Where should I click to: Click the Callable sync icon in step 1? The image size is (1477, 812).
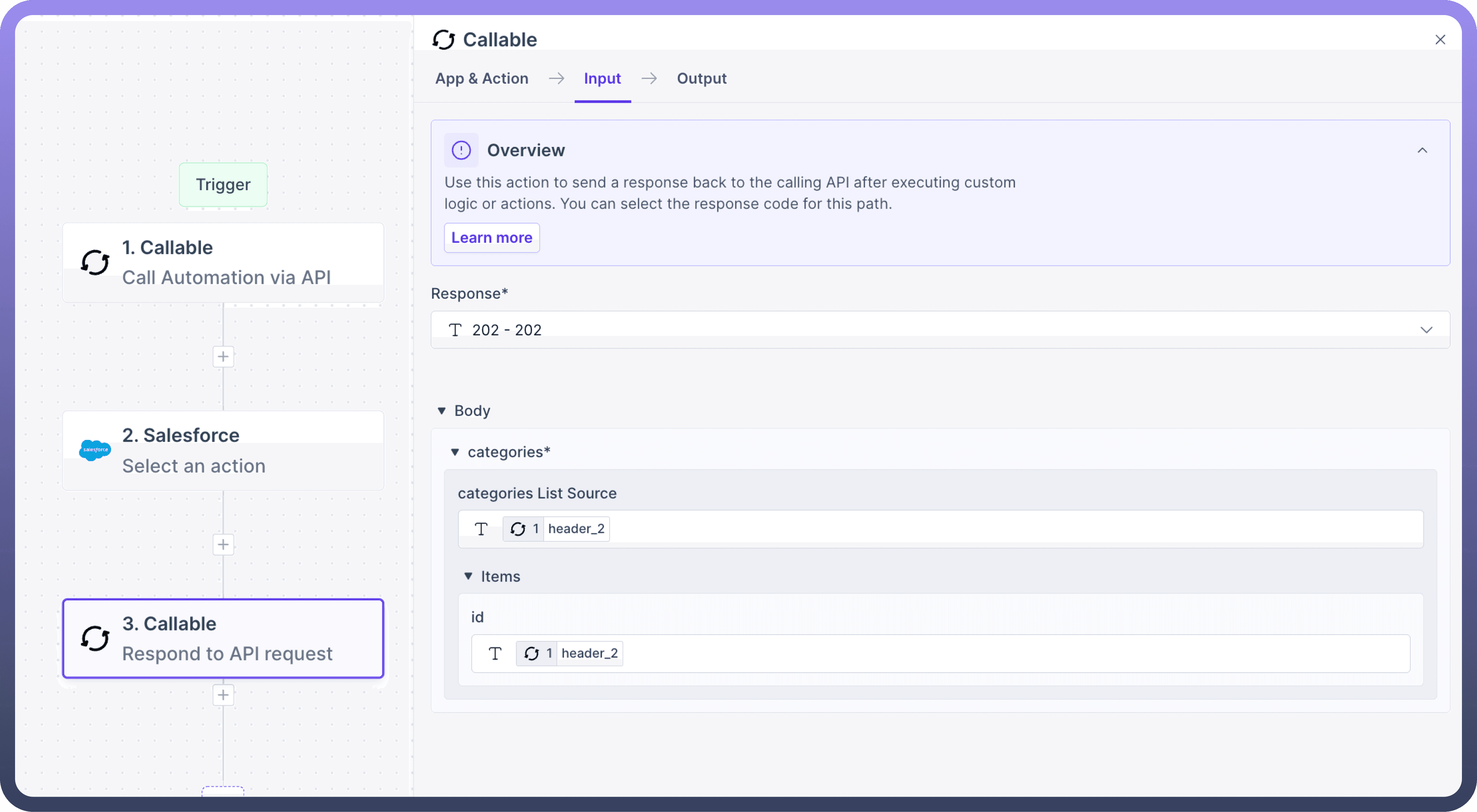[95, 263]
